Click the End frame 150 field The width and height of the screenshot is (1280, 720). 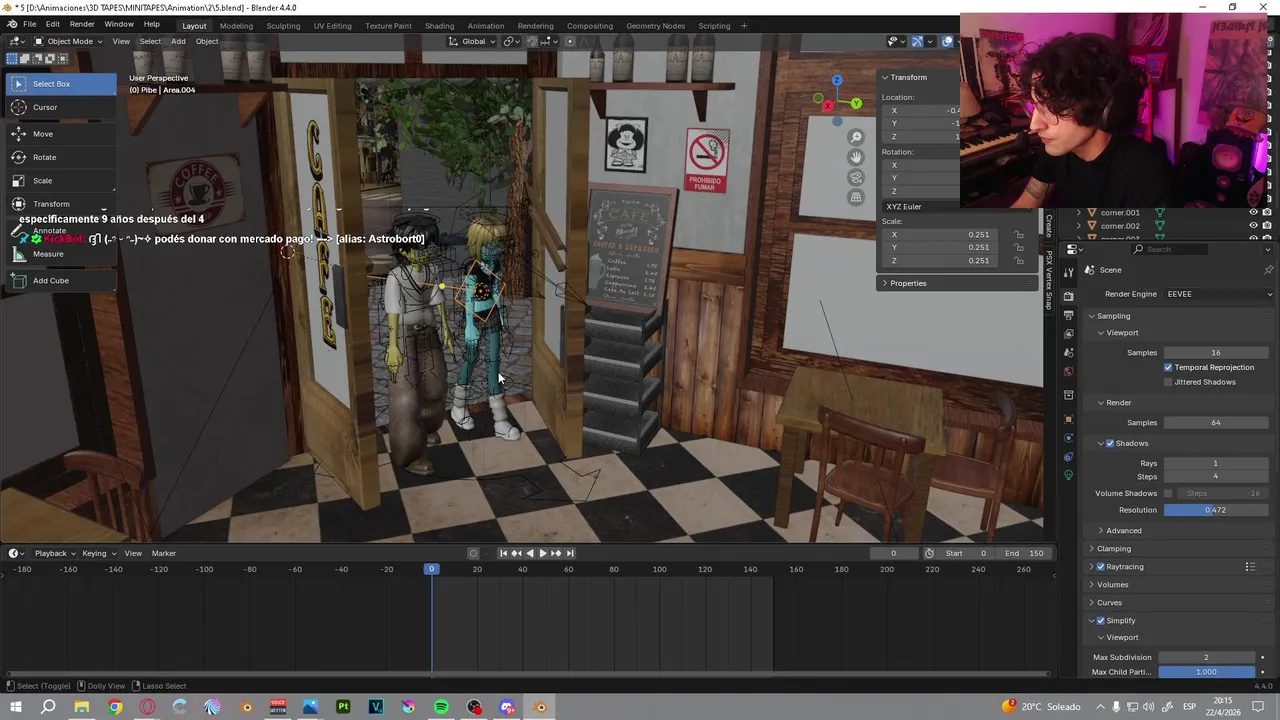coord(1025,553)
